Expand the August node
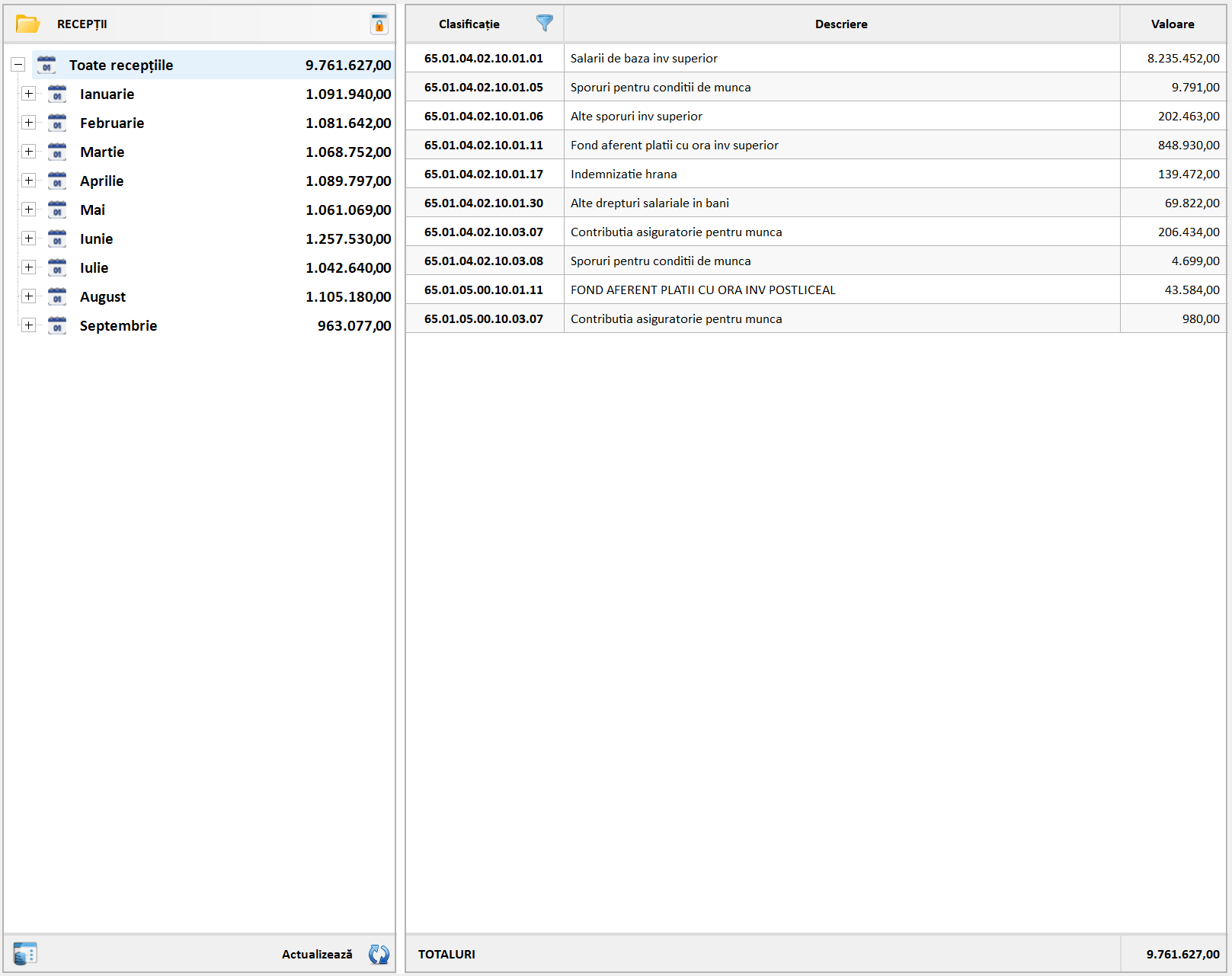The height and width of the screenshot is (976, 1232). click(x=29, y=296)
